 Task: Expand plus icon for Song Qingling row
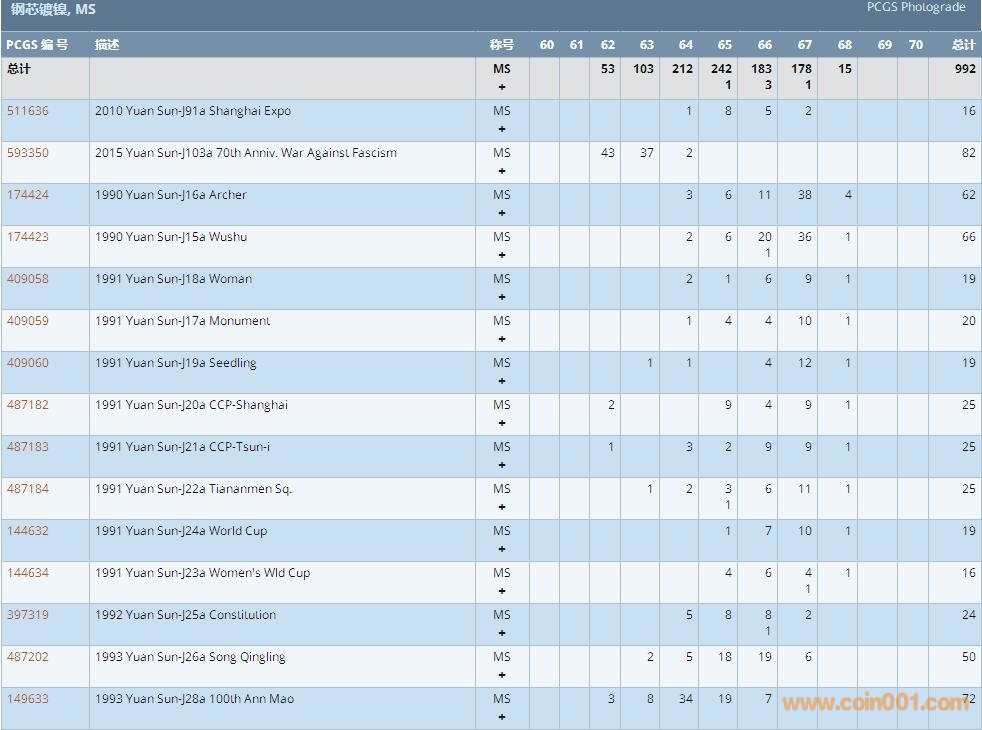tap(501, 675)
